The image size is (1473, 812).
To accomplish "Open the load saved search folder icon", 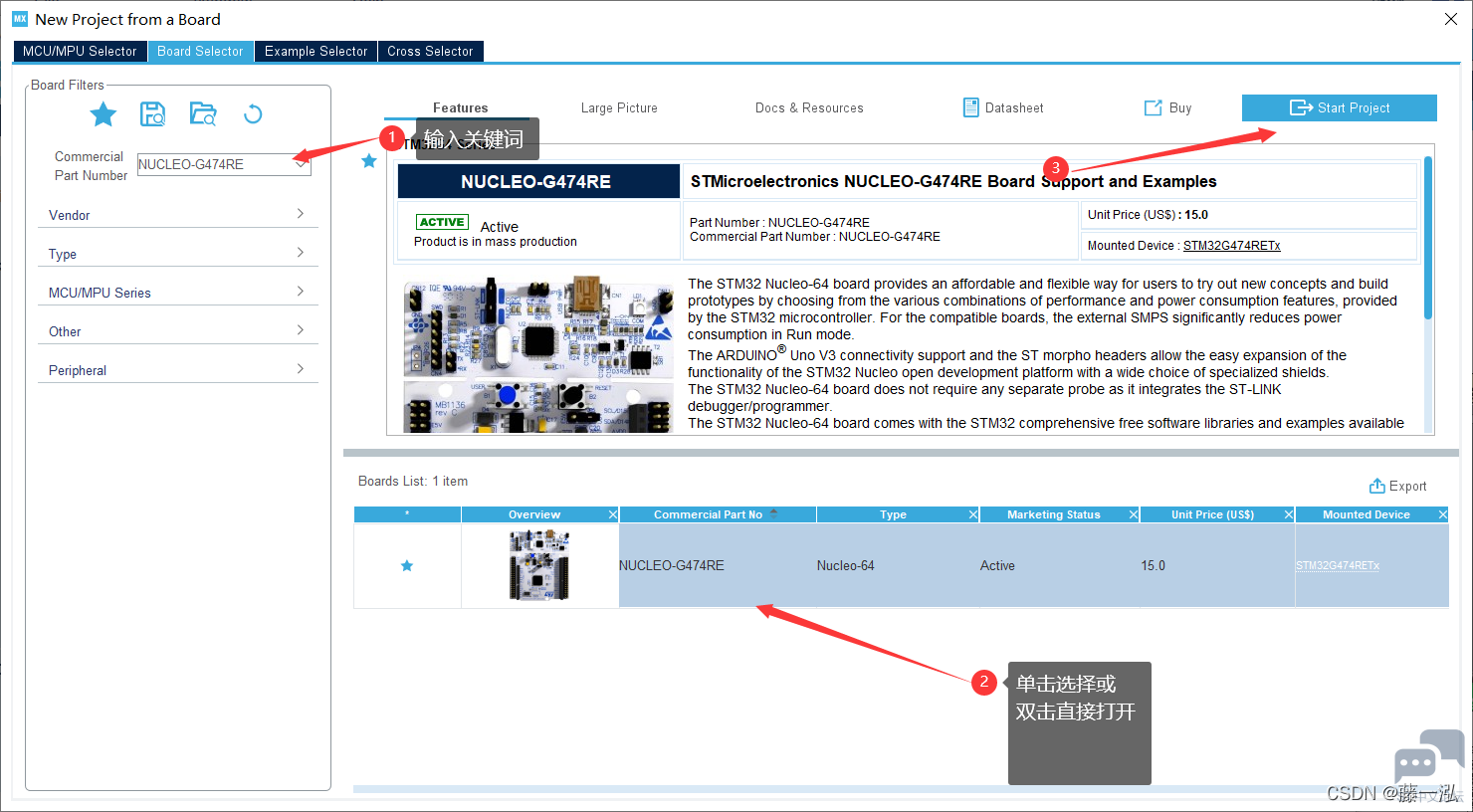I will click(x=203, y=114).
